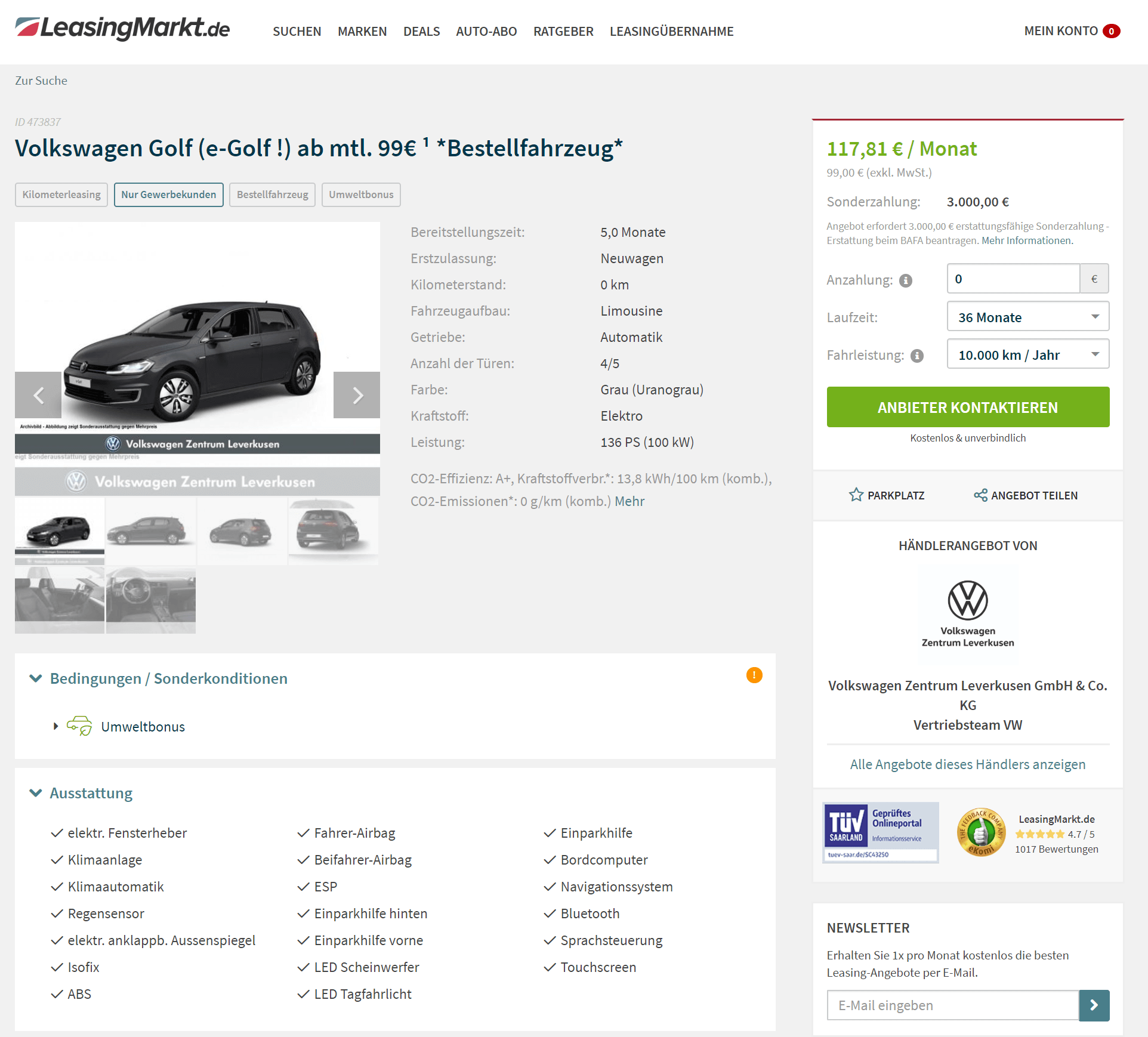Screen dimensions: 1148x1037
Task: Click the Fahrleistung info icon
Action: (917, 356)
